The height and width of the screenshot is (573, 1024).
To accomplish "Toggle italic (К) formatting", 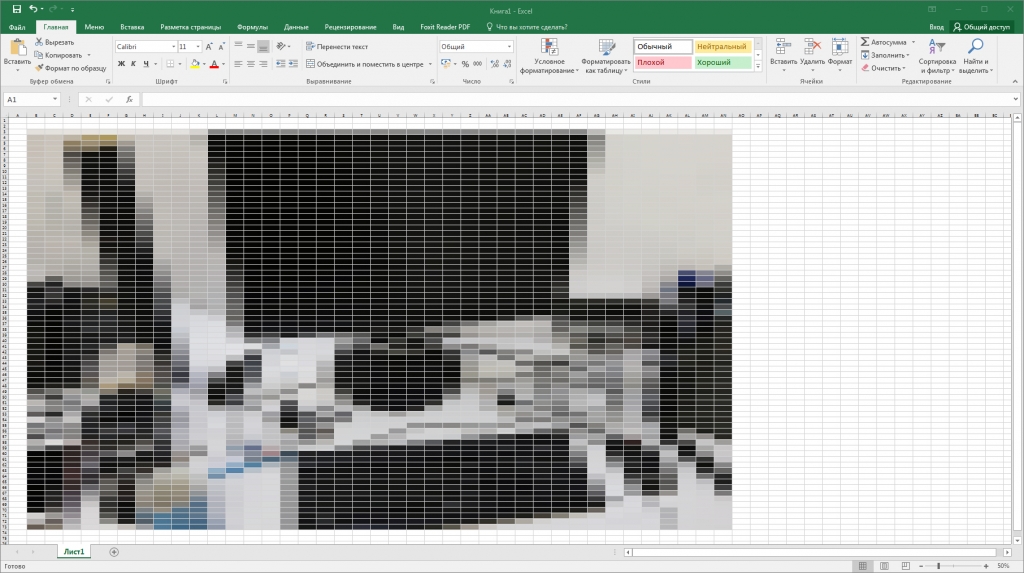I will point(133,64).
